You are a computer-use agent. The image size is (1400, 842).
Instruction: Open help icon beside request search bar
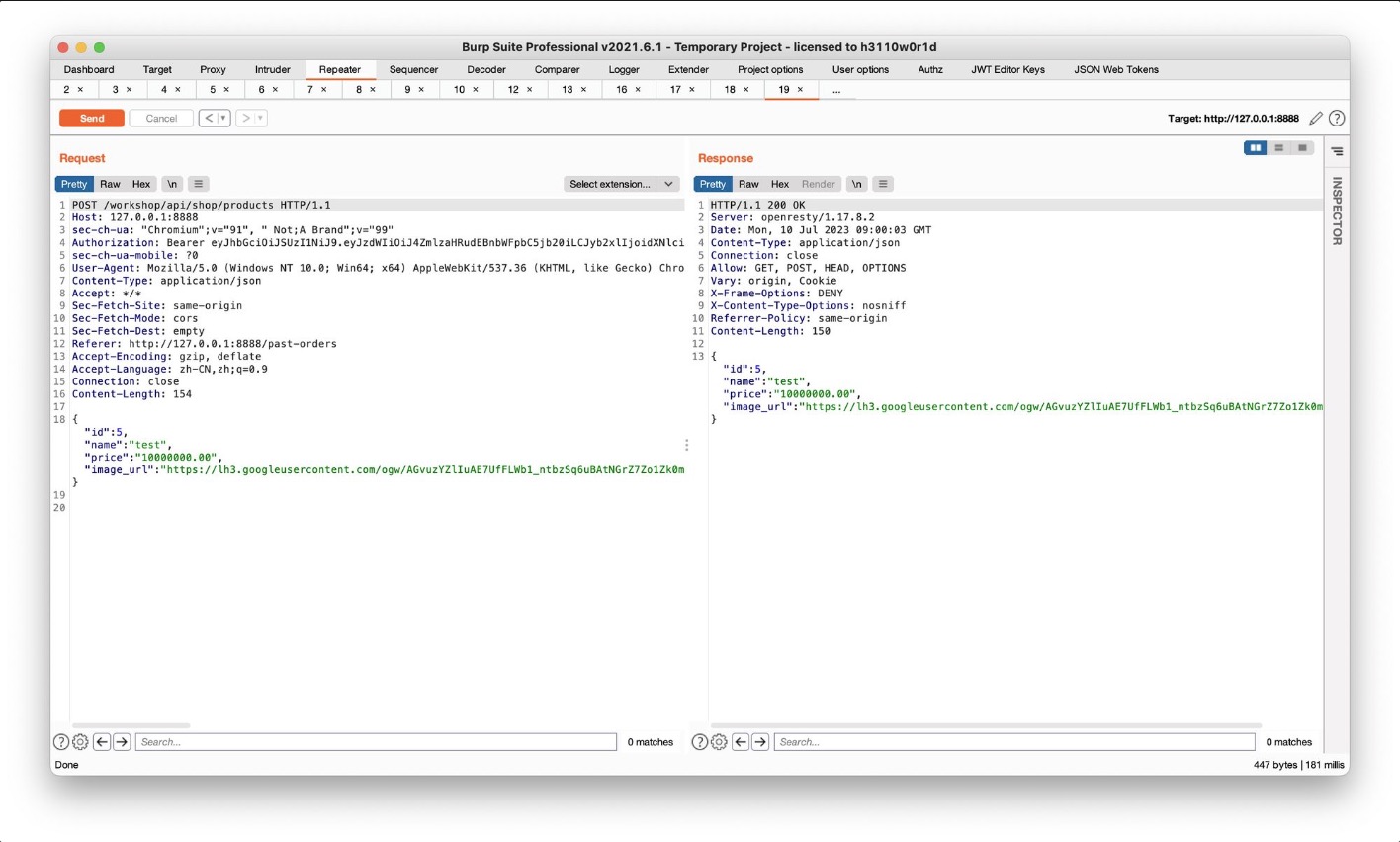[x=61, y=742]
